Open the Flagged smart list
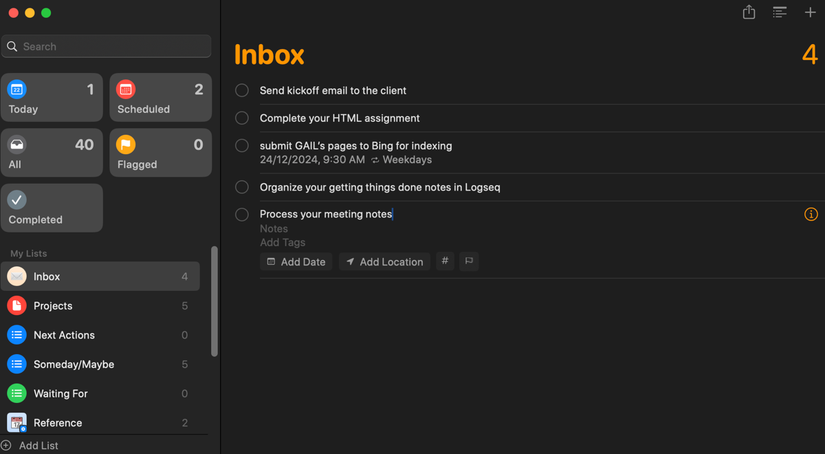Screen dimensions: 825x454 click(x=160, y=153)
